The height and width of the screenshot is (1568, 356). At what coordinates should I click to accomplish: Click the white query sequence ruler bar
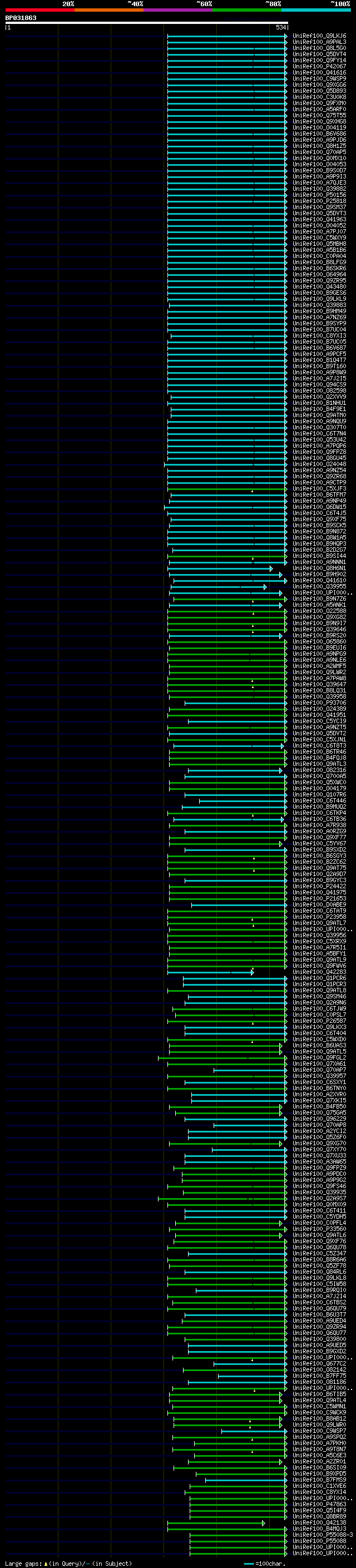point(147,22)
